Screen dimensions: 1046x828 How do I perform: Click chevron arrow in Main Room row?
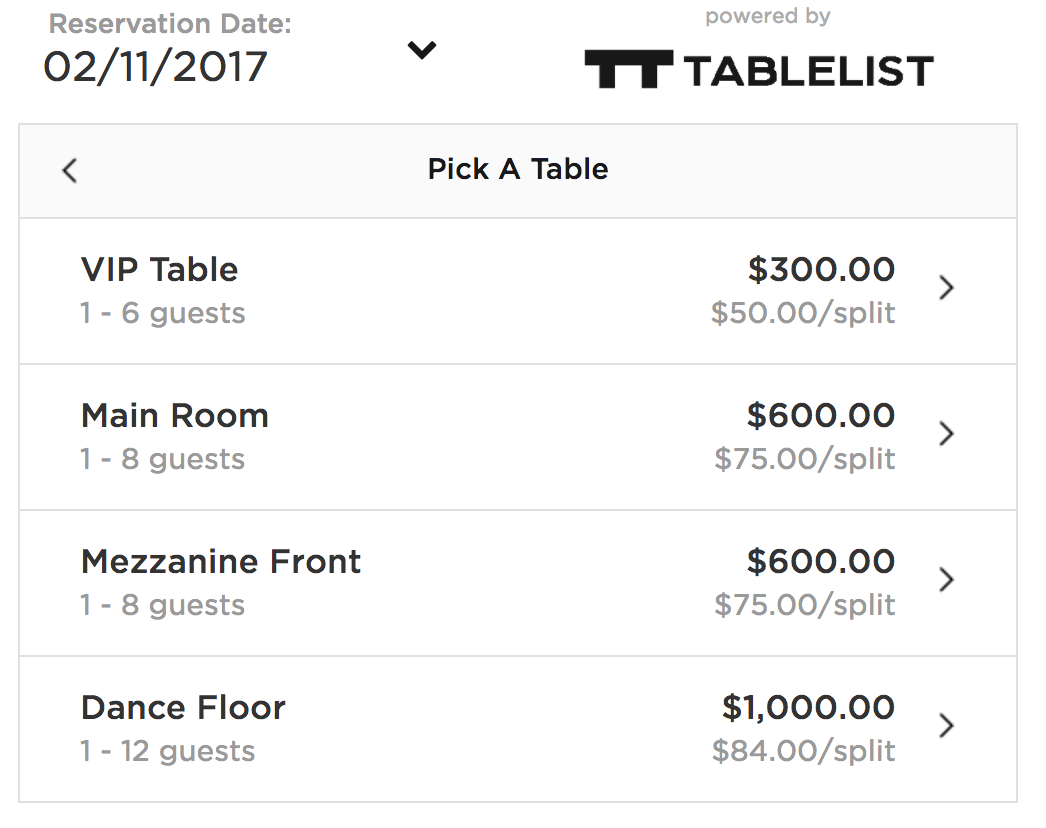[x=946, y=434]
